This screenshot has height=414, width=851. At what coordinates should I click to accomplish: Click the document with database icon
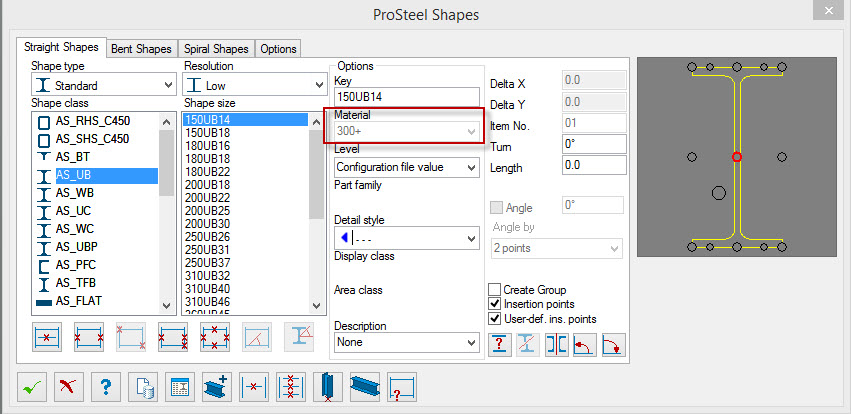click(x=143, y=387)
